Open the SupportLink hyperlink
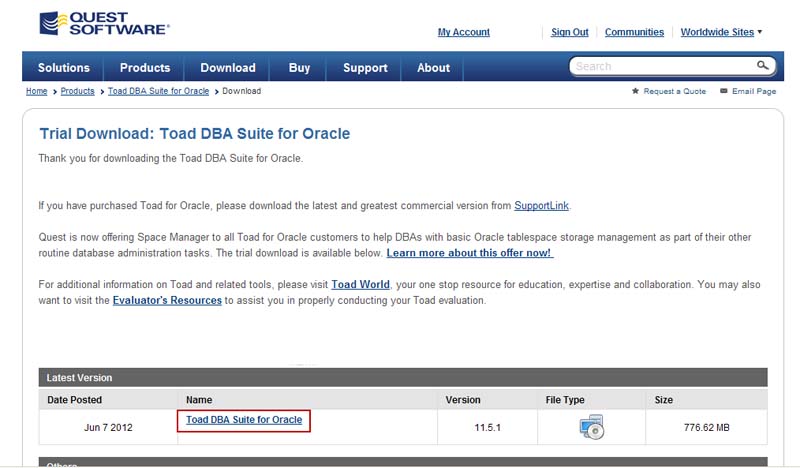Screen dimensions: 800x468 click(x=541, y=206)
